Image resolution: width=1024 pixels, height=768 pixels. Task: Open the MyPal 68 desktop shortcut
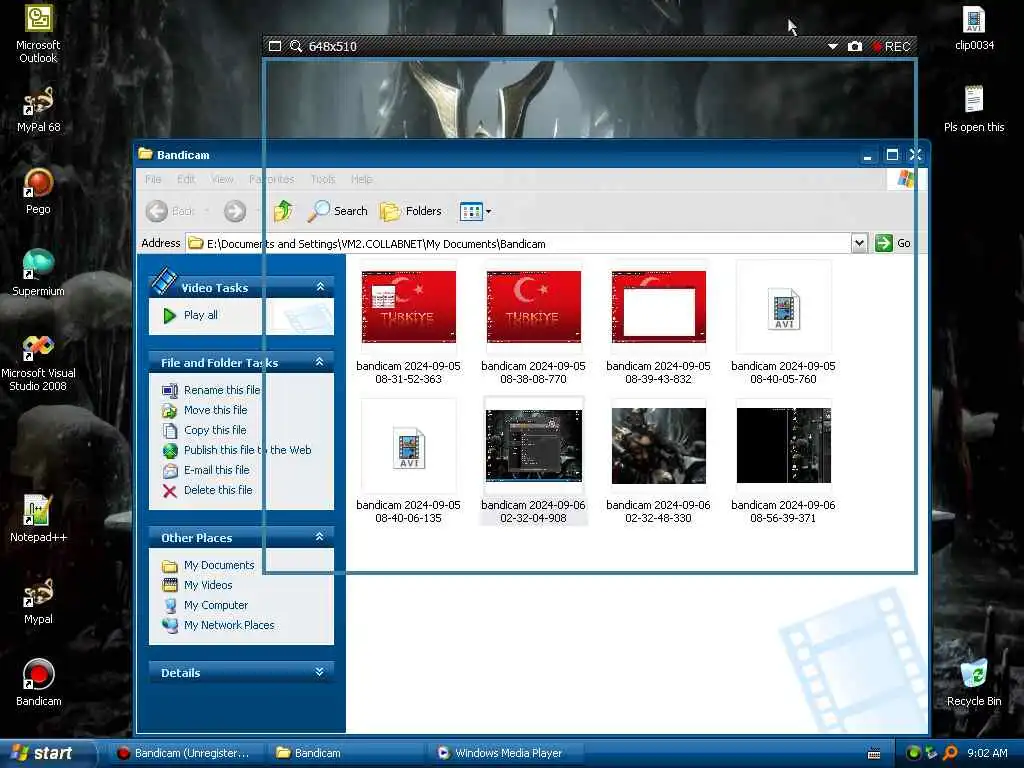[x=38, y=110]
